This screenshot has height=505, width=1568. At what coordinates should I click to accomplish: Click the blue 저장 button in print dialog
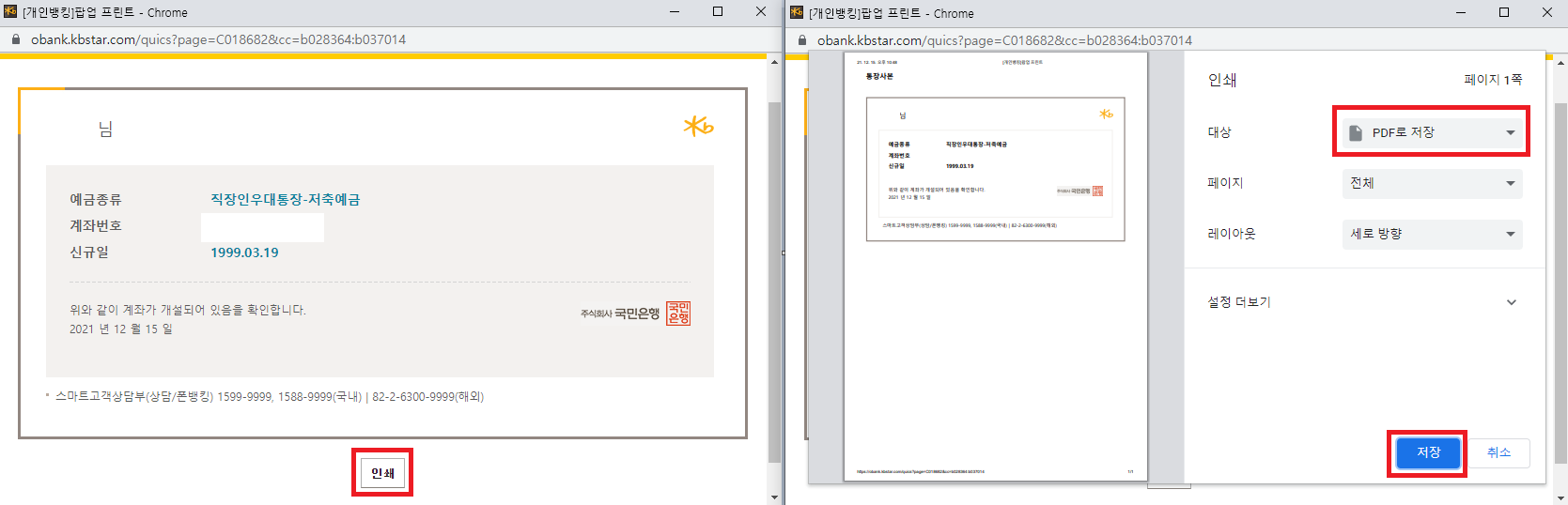(x=1428, y=453)
